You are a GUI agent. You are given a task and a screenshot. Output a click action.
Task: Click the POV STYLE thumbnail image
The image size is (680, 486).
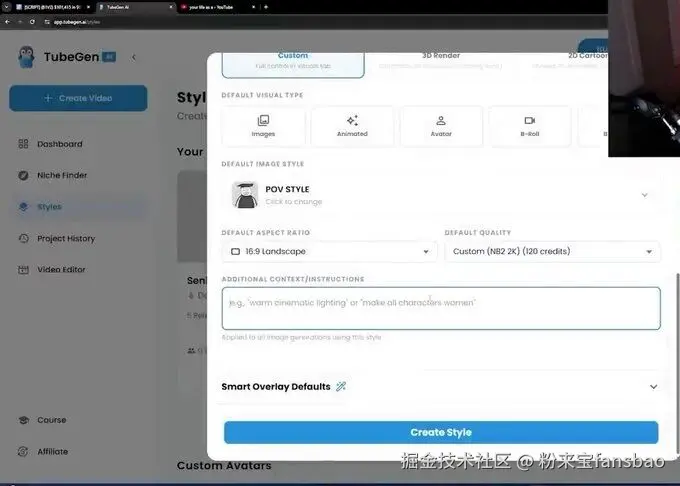(245, 195)
